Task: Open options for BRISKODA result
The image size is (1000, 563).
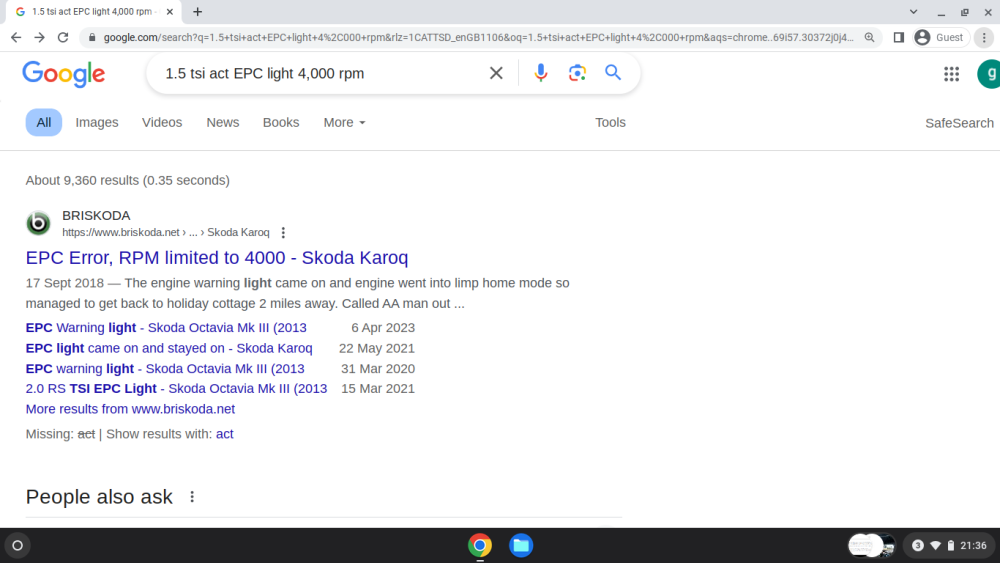Action: pos(283,233)
